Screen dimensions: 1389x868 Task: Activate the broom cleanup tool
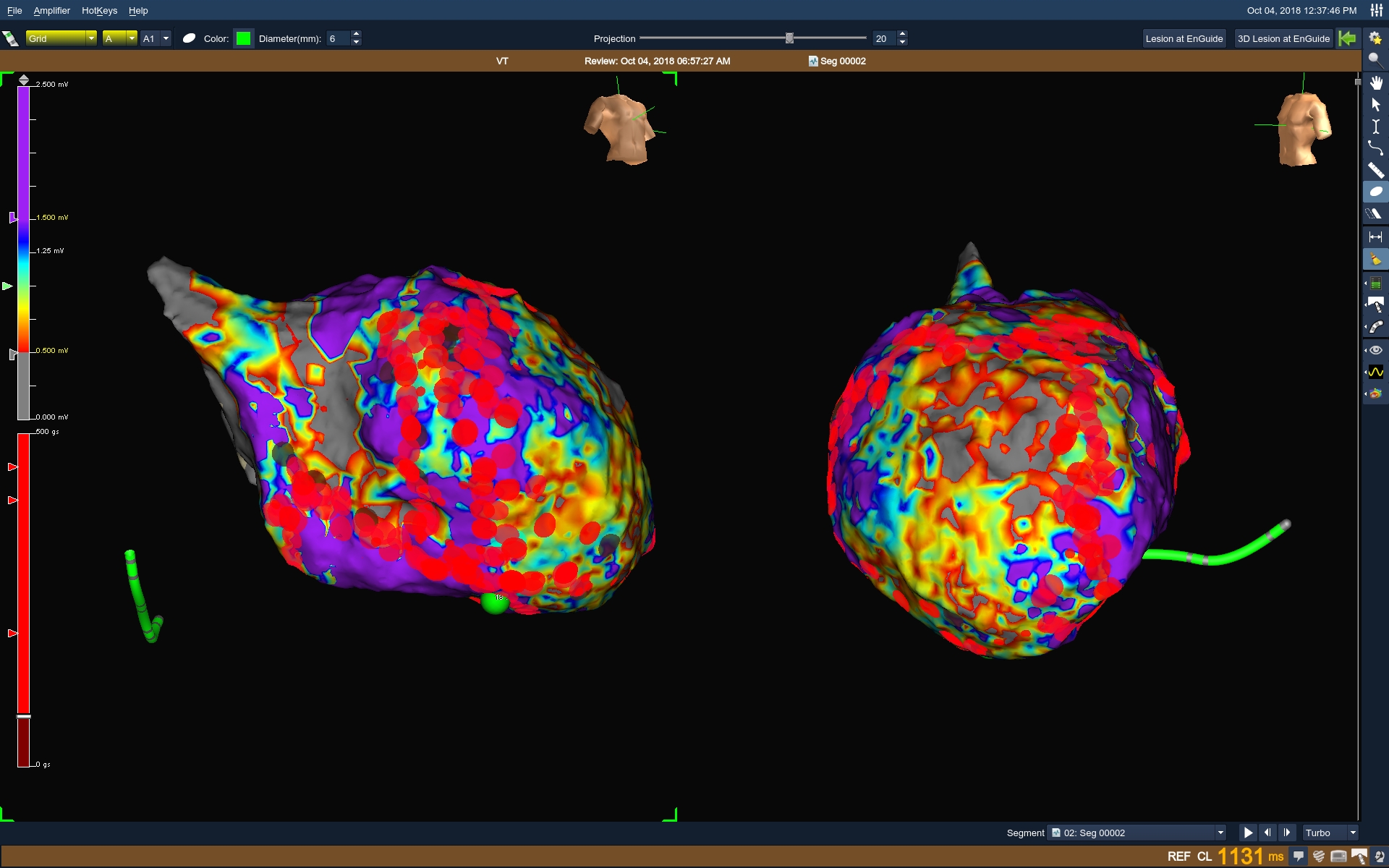tap(1375, 259)
